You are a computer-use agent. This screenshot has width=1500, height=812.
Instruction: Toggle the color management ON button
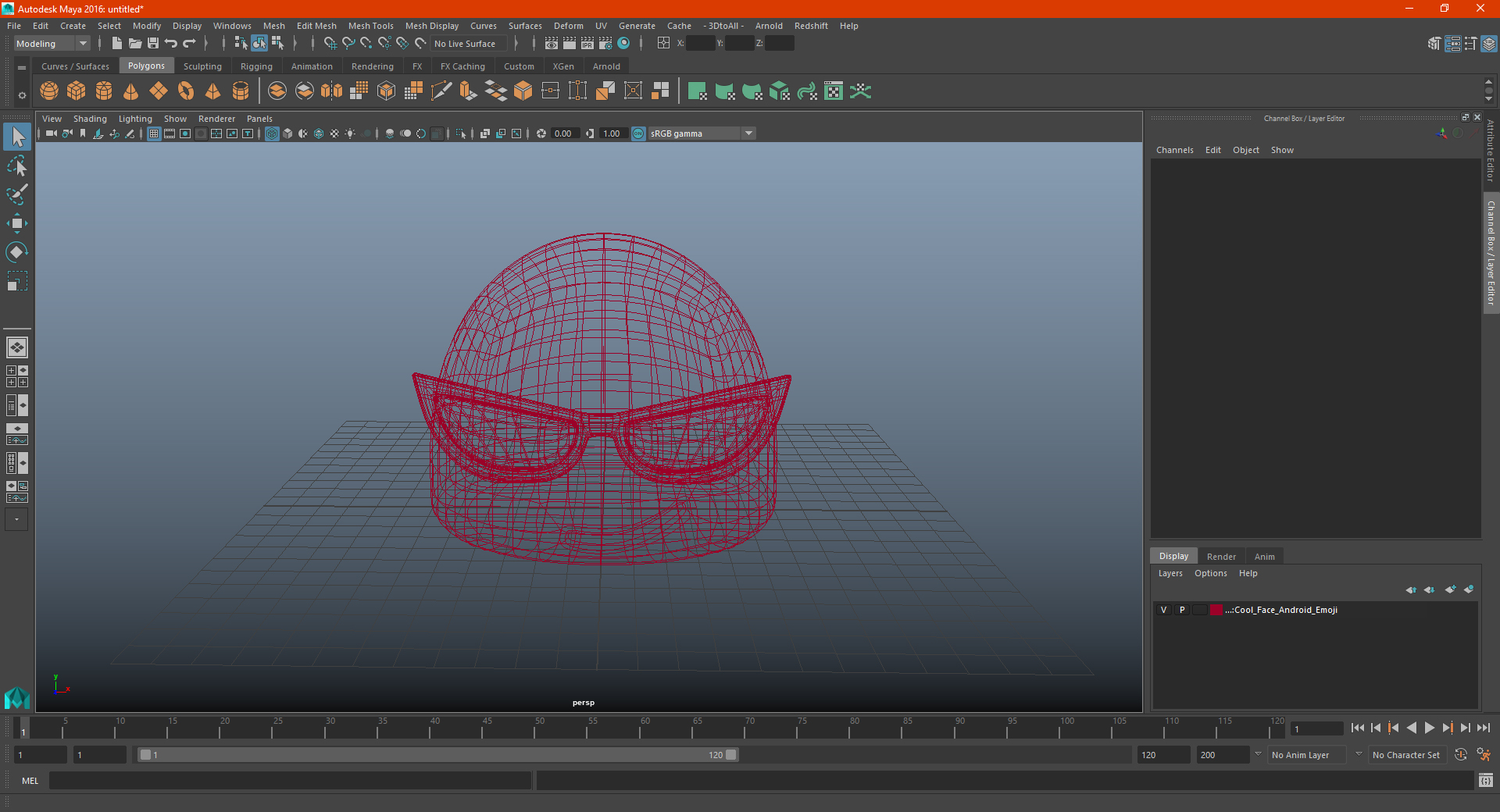coord(638,134)
